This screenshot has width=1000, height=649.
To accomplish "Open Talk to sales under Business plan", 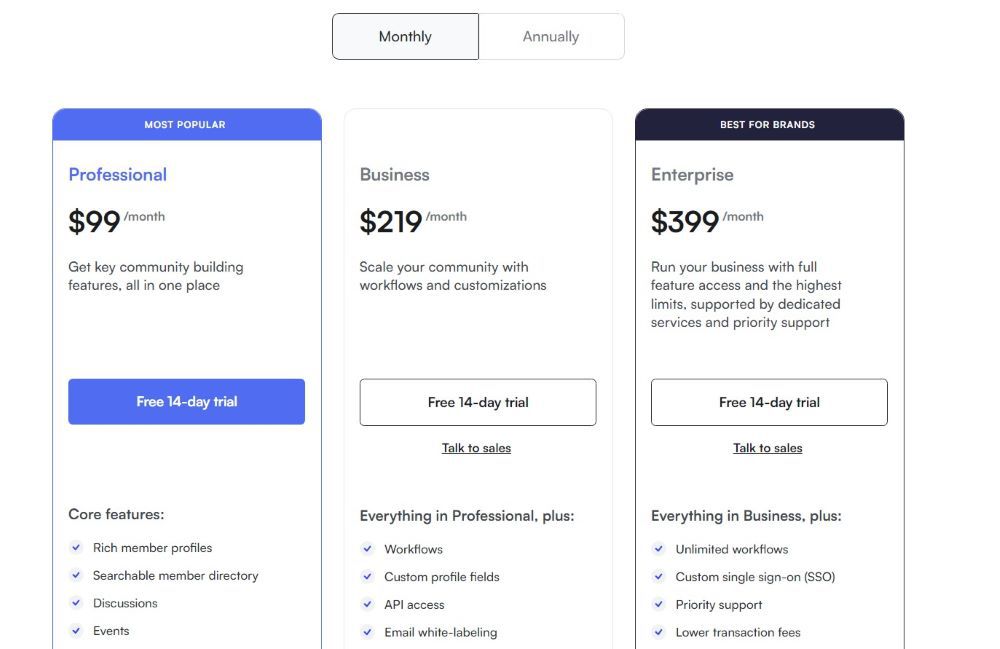I will [x=477, y=448].
